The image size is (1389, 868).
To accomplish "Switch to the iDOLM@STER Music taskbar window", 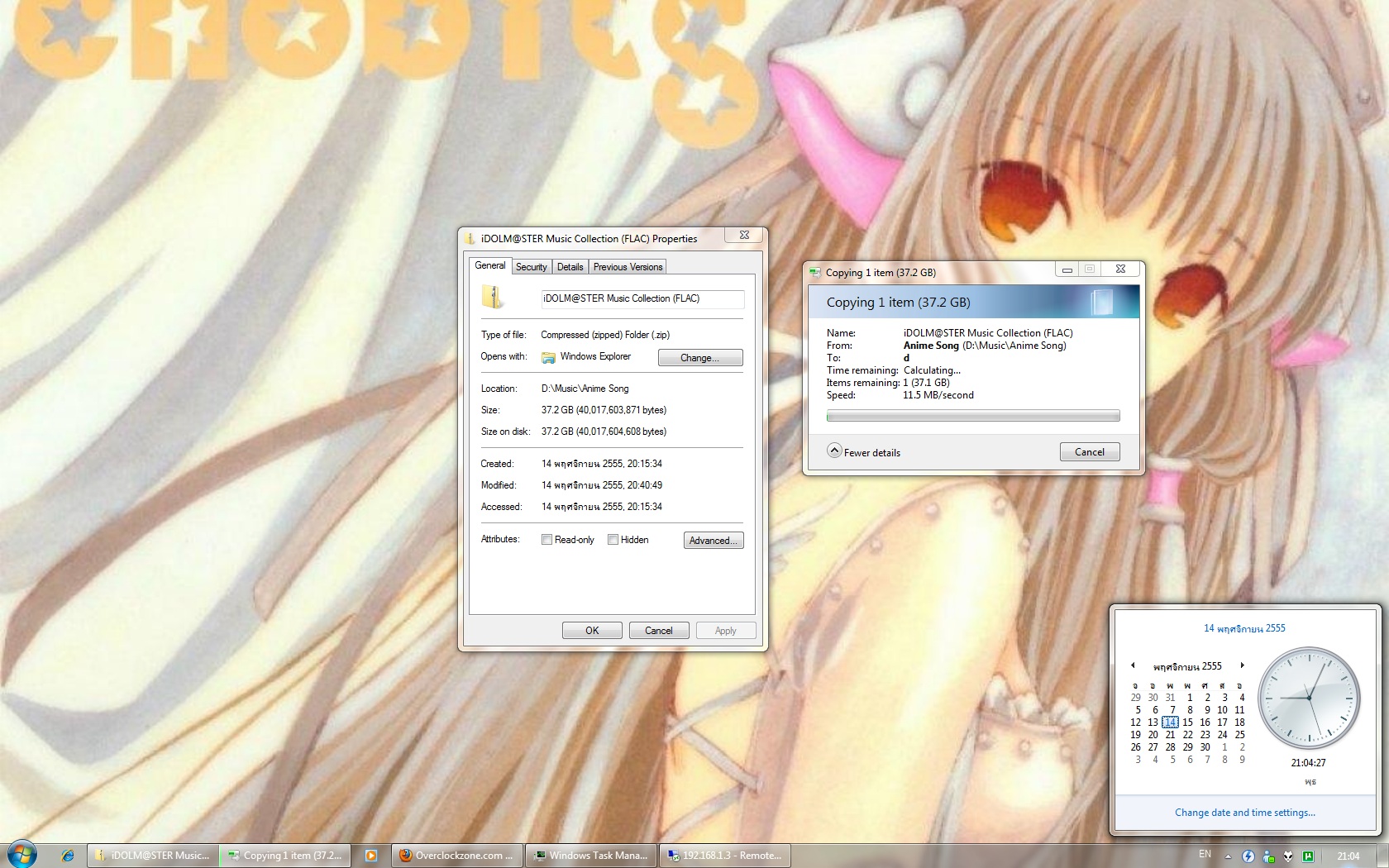I will point(153,856).
